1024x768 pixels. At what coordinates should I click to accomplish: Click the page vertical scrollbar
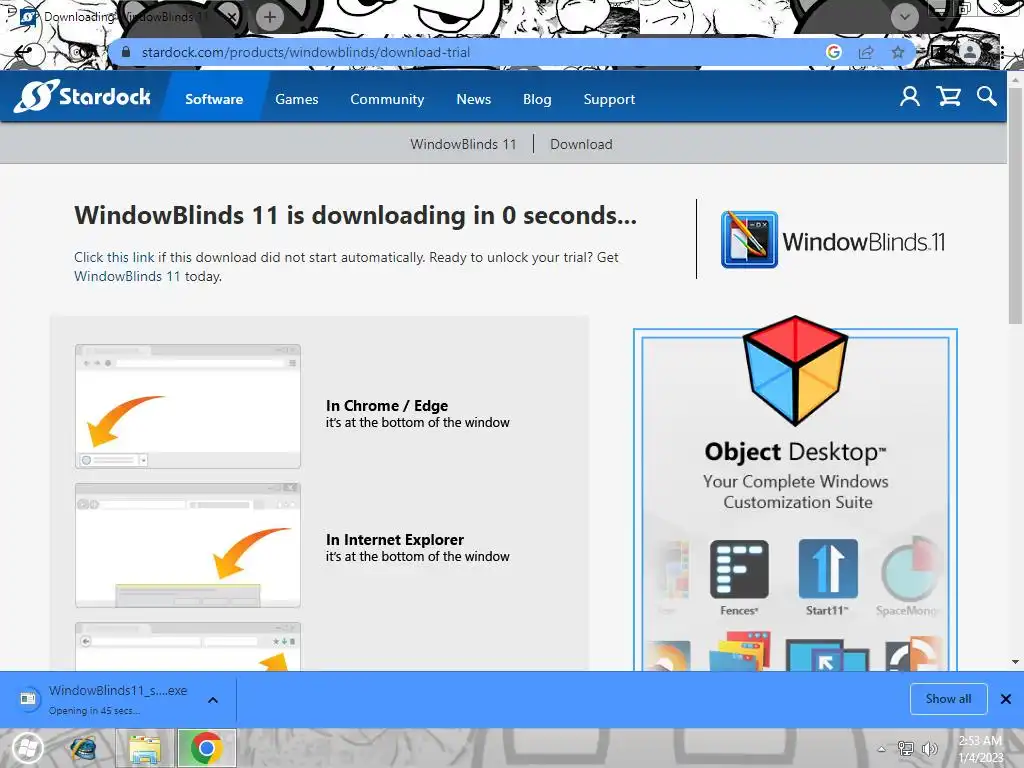click(1016, 206)
